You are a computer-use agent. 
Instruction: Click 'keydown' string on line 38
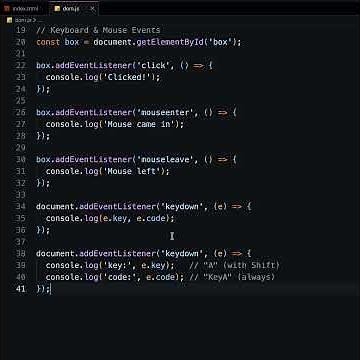(x=182, y=254)
